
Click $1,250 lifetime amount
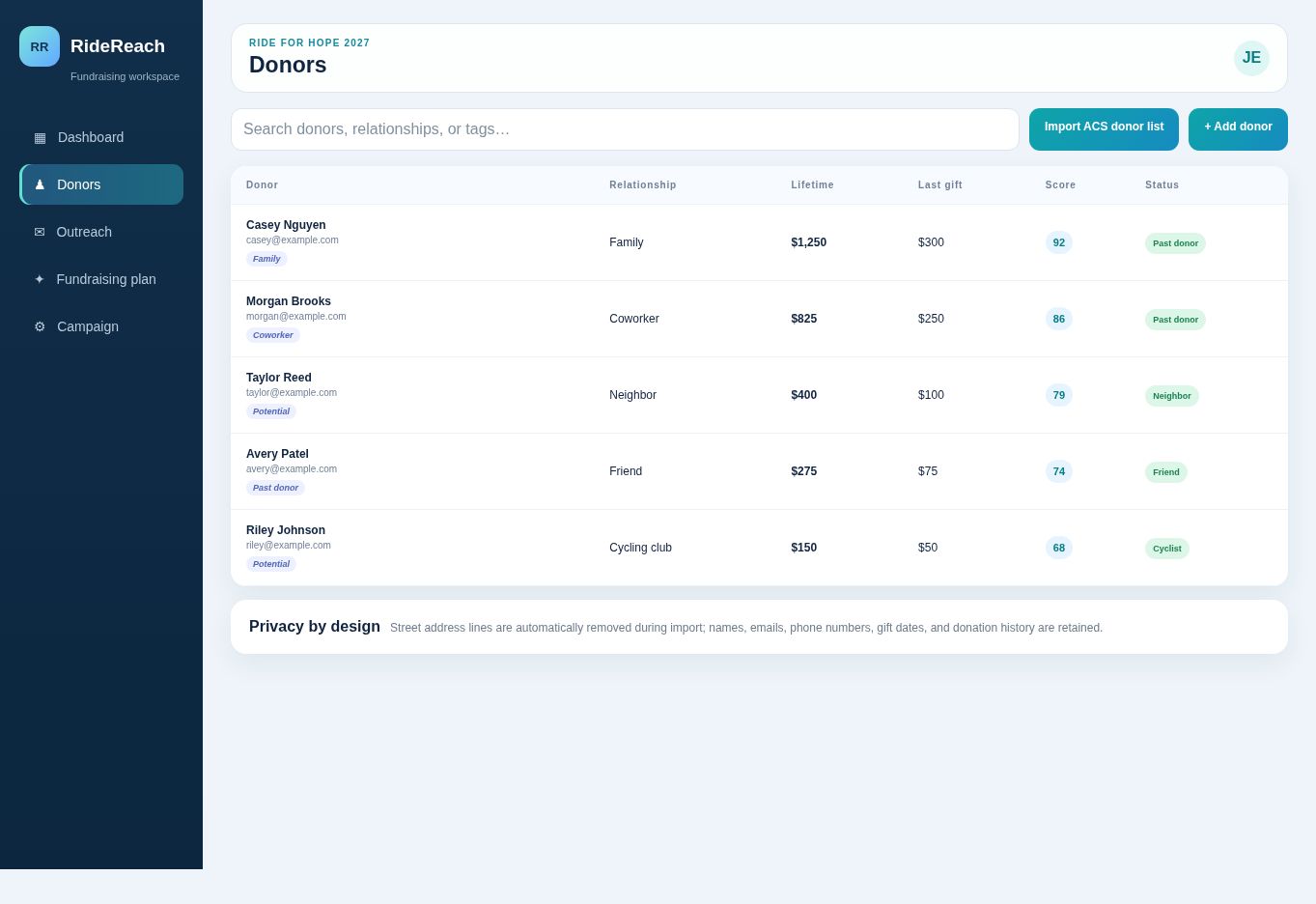tap(809, 242)
